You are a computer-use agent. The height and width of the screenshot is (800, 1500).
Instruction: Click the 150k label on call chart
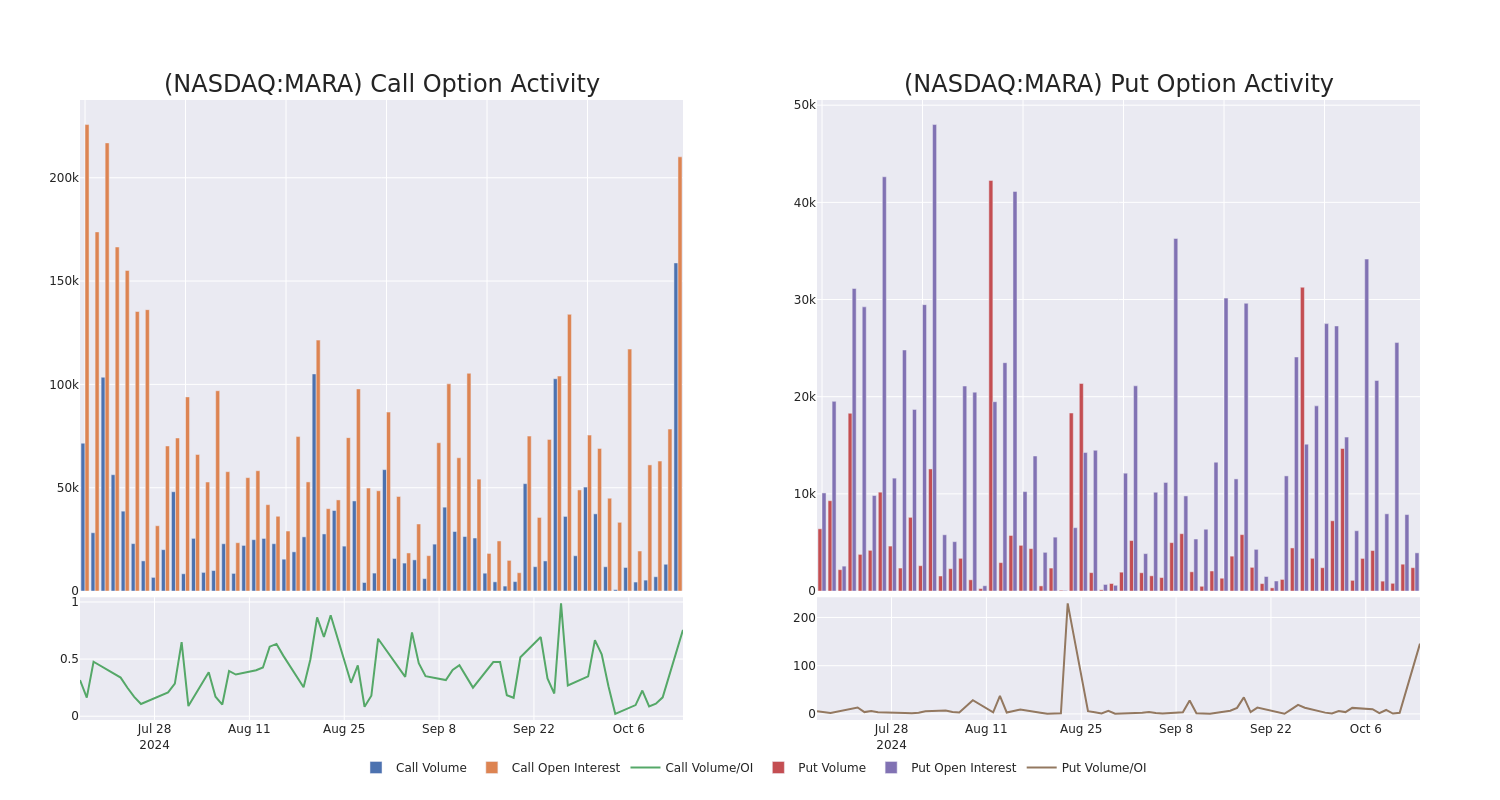pyautogui.click(x=64, y=281)
